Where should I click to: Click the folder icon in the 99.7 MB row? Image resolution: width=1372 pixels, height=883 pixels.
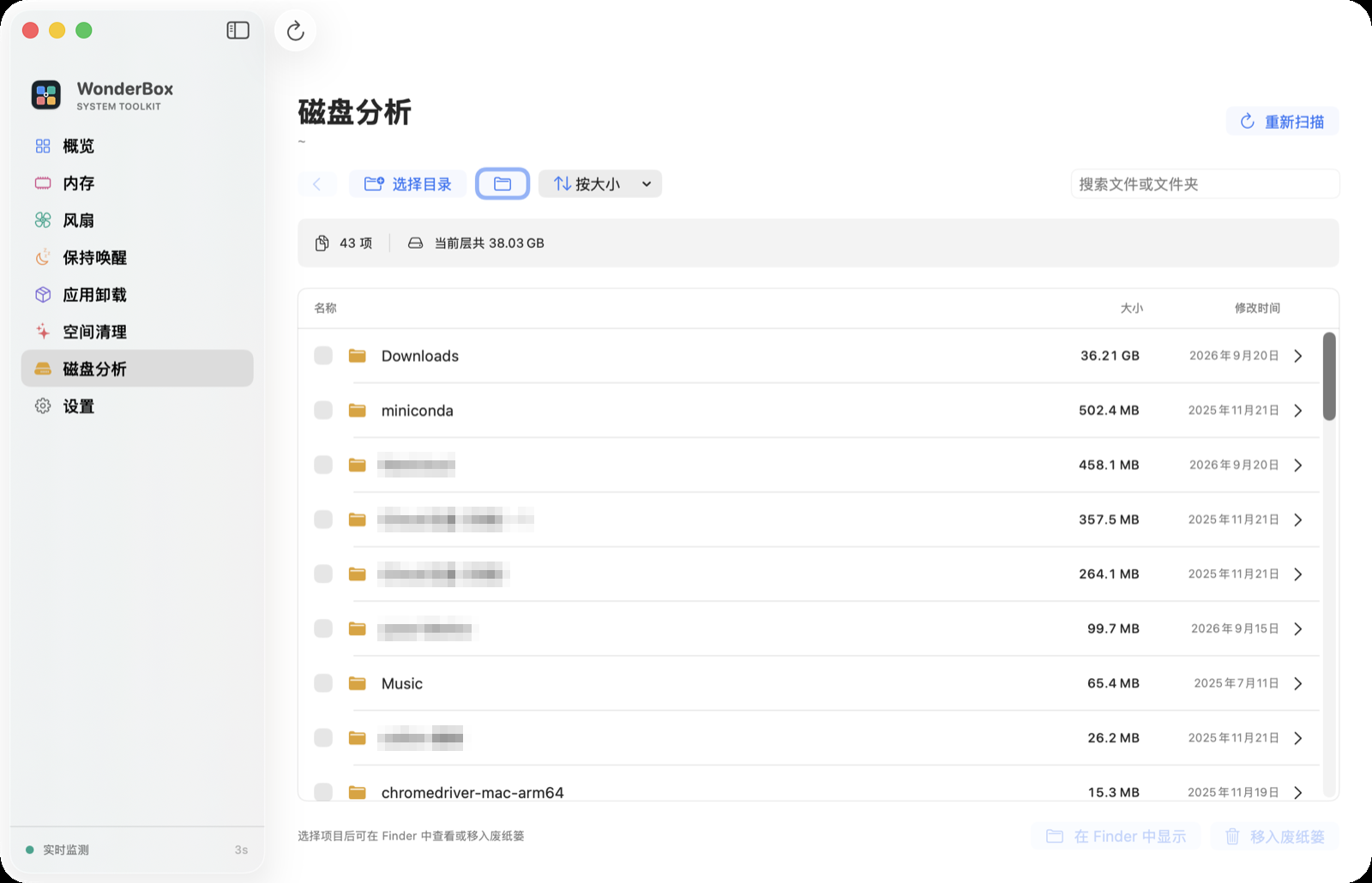tap(358, 628)
